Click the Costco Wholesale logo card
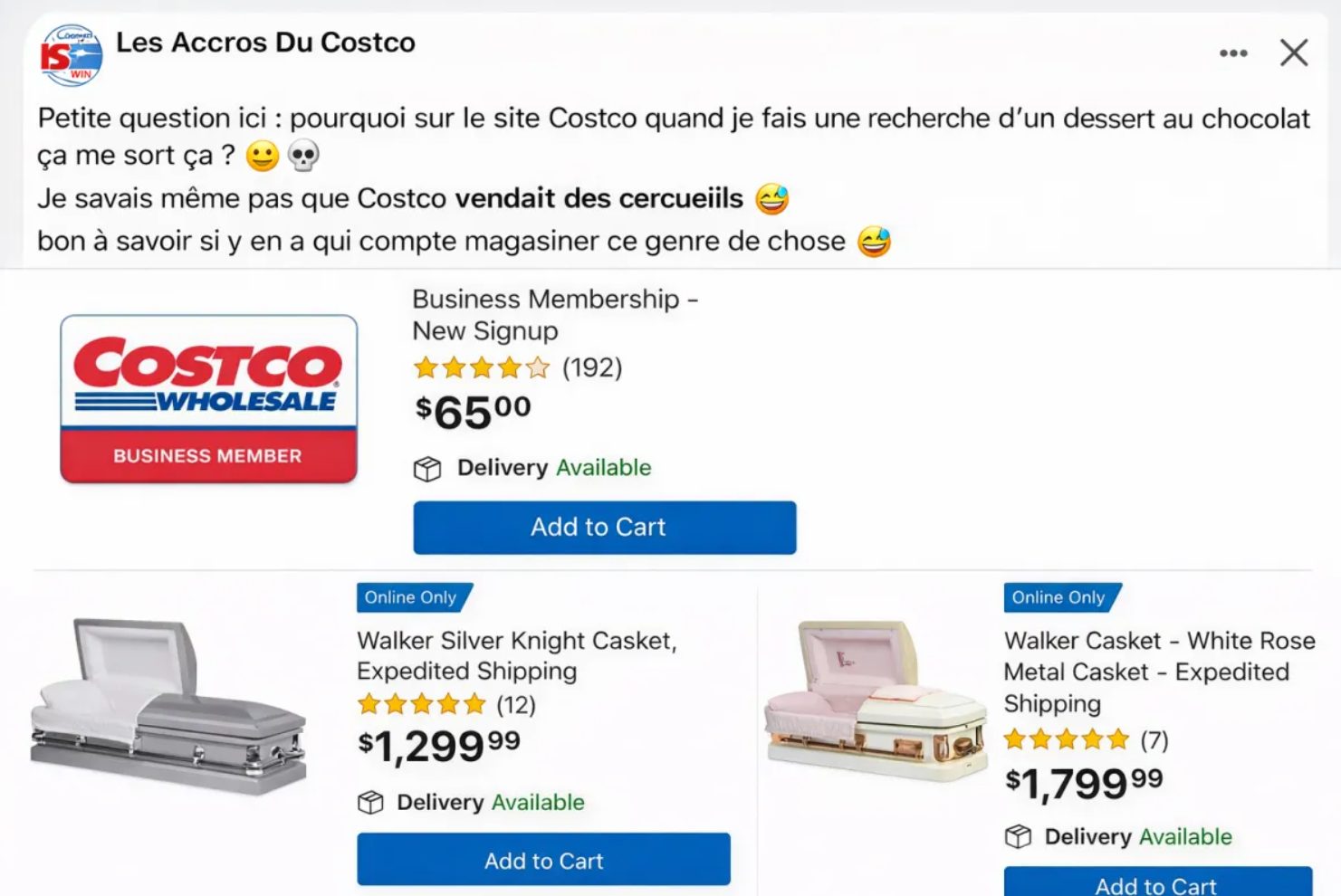Image resolution: width=1341 pixels, height=896 pixels. click(x=208, y=398)
